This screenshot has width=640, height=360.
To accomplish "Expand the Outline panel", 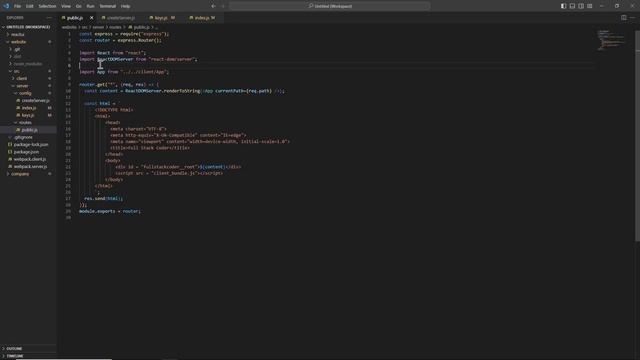I will tap(28, 349).
